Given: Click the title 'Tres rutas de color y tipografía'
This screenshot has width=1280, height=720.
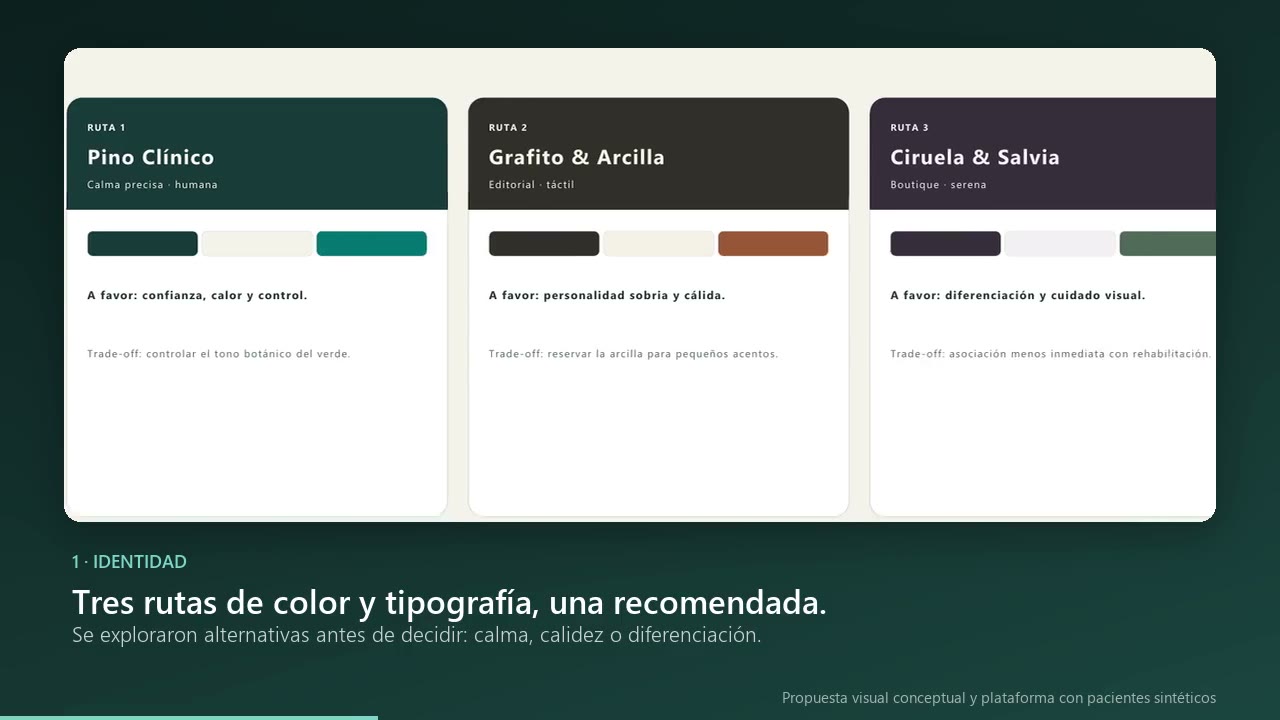Looking at the screenshot, I should (x=449, y=603).
